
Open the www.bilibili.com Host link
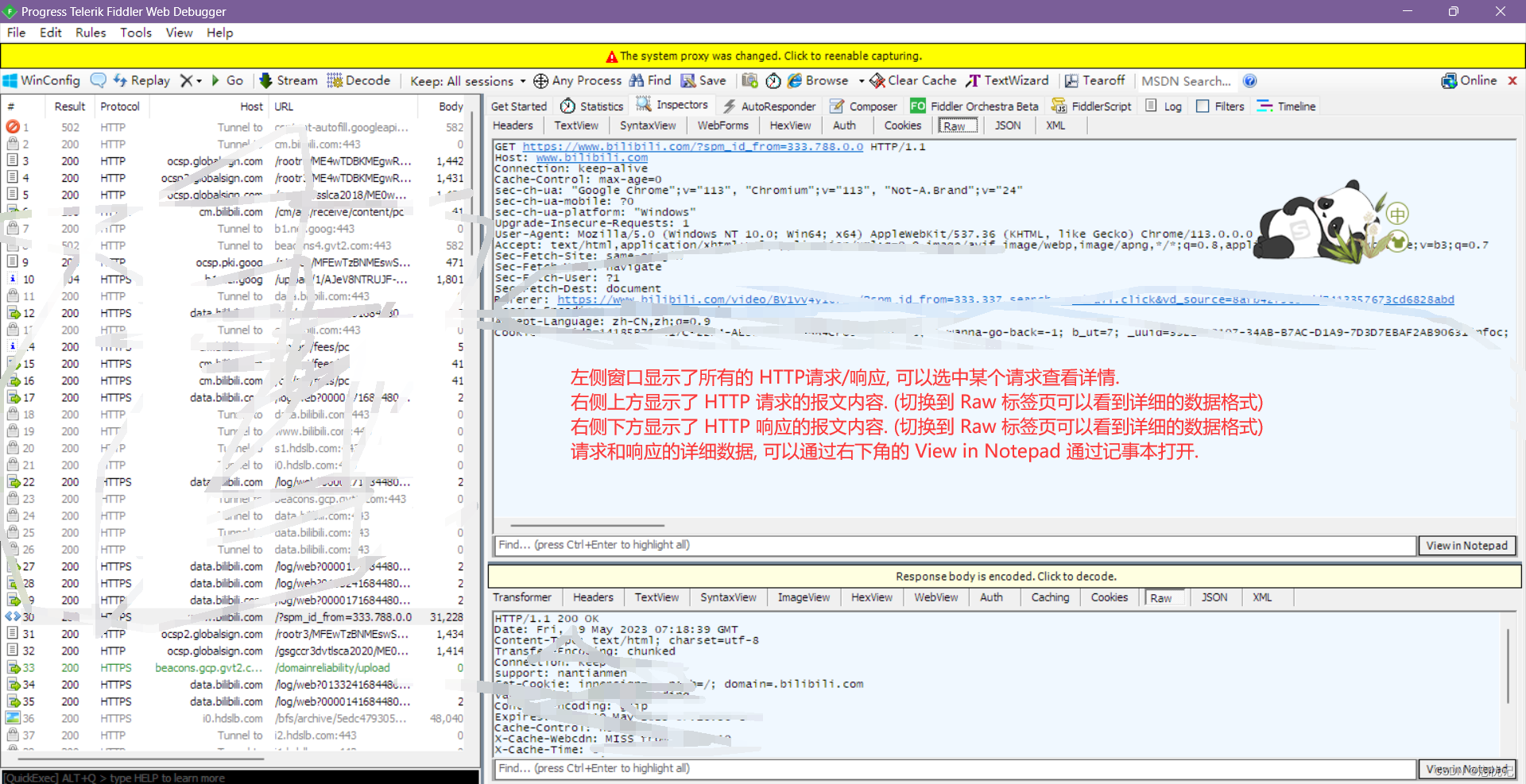coord(592,158)
